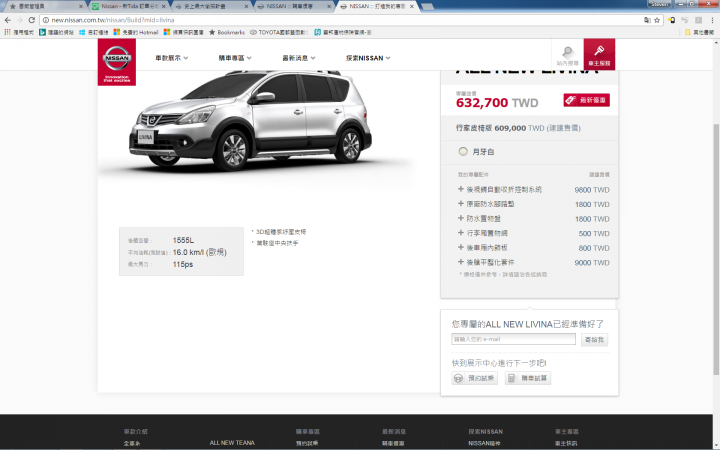Click the 632,700 TWD price
The height and width of the screenshot is (450, 720).
(497, 102)
